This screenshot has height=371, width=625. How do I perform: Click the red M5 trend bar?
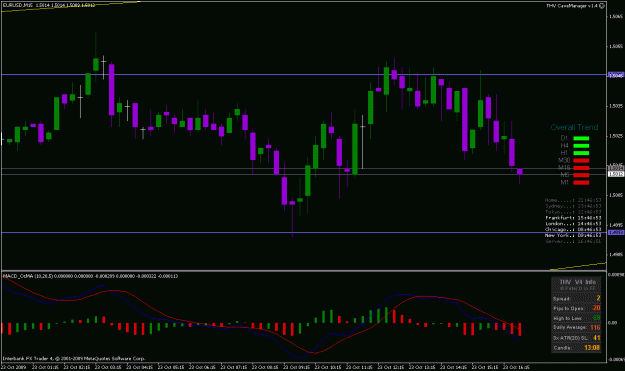[x=581, y=175]
